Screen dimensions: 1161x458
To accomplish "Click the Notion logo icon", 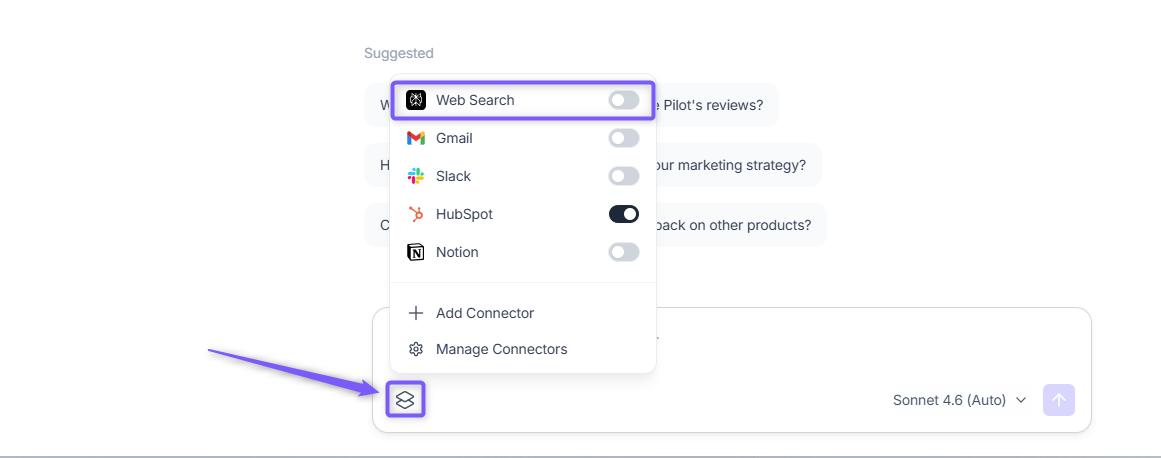I will (x=416, y=252).
